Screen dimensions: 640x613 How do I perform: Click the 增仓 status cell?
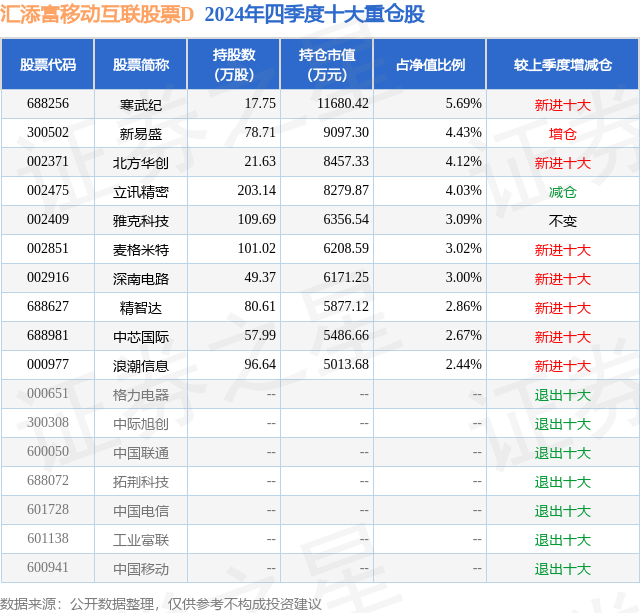tap(563, 134)
